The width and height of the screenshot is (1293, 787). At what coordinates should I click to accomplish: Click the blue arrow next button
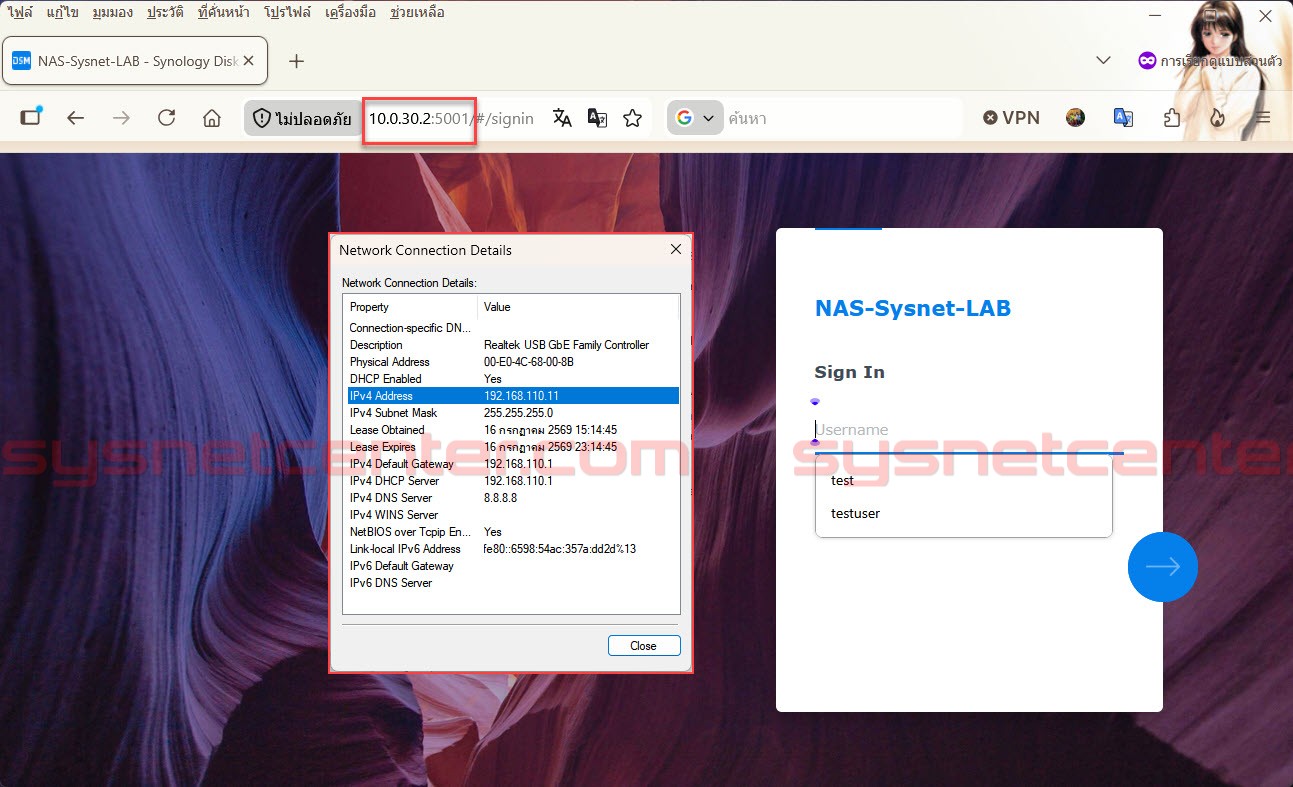click(x=1162, y=567)
